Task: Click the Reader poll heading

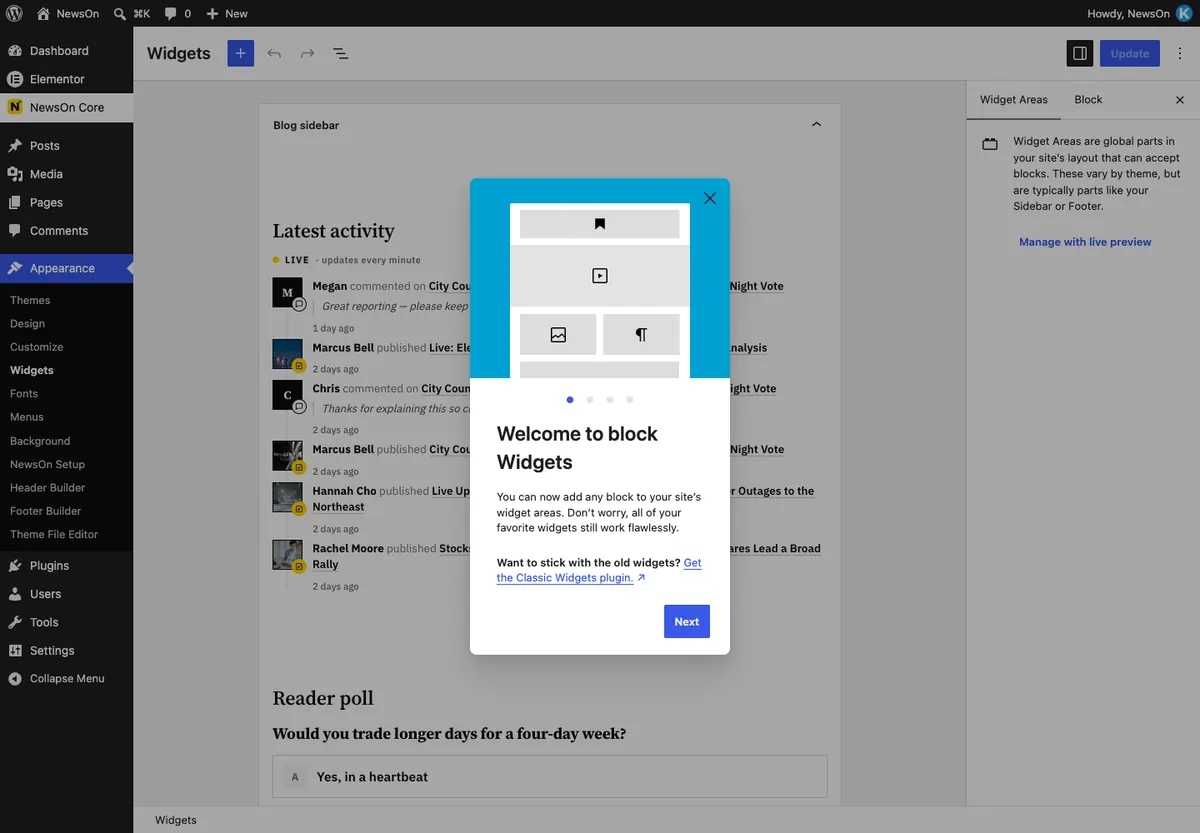Action: (323, 698)
